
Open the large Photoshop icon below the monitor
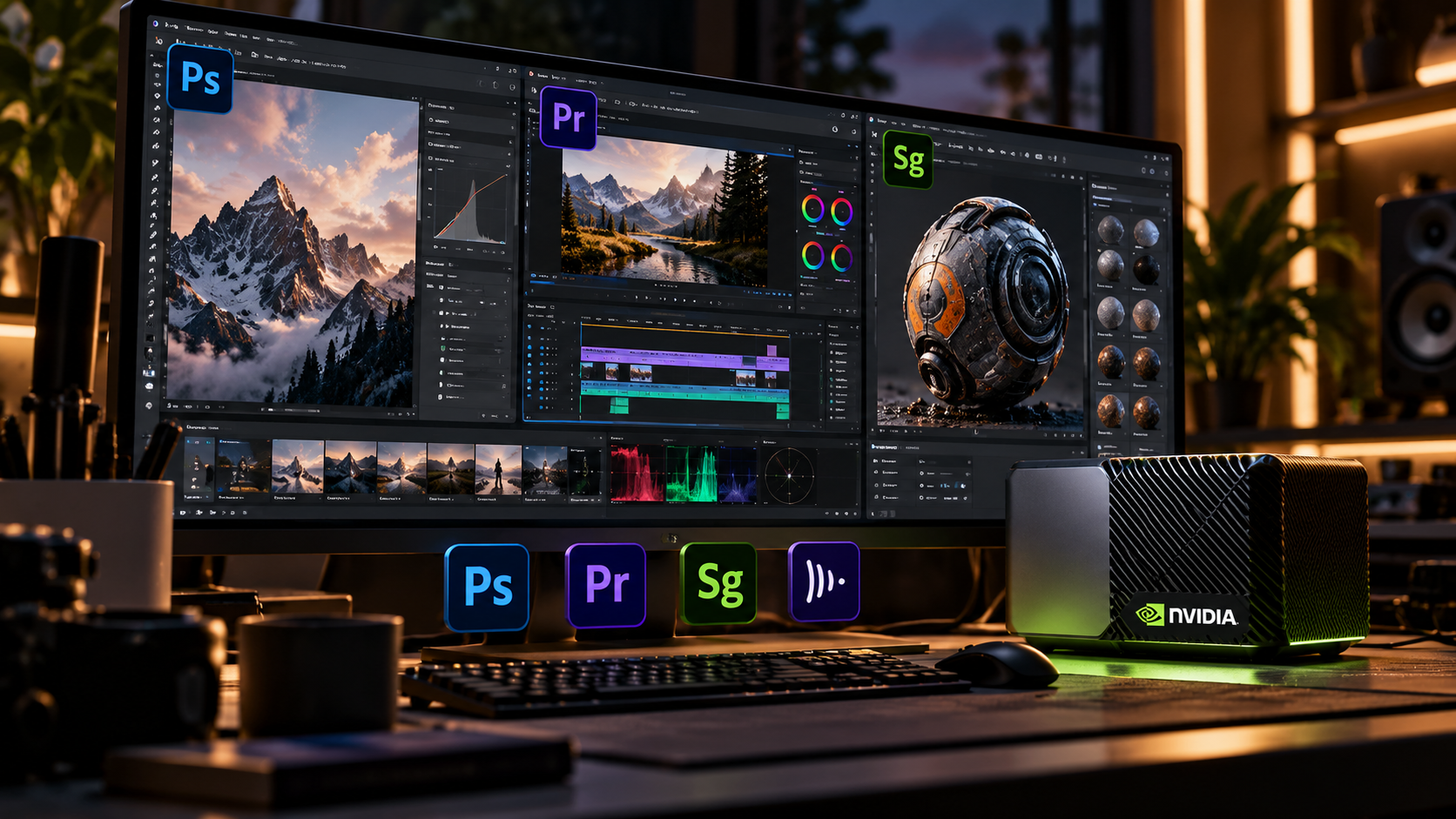click(487, 587)
